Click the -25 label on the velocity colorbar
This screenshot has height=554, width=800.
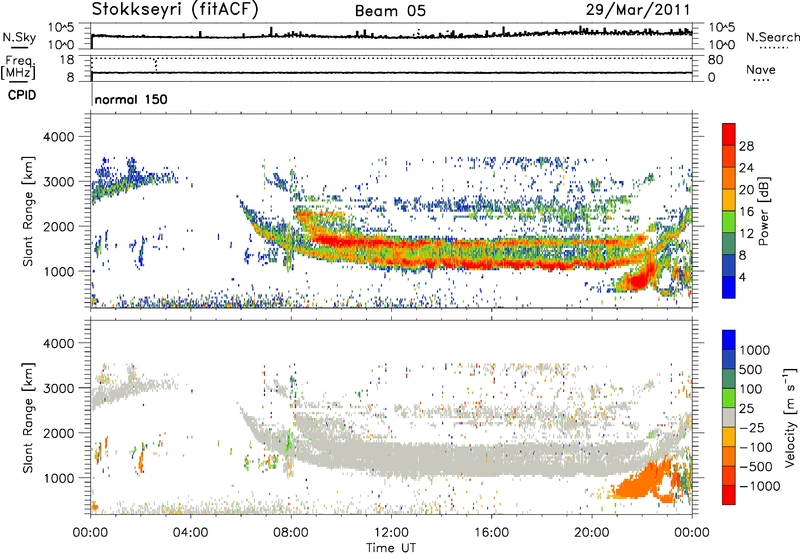coord(751,427)
